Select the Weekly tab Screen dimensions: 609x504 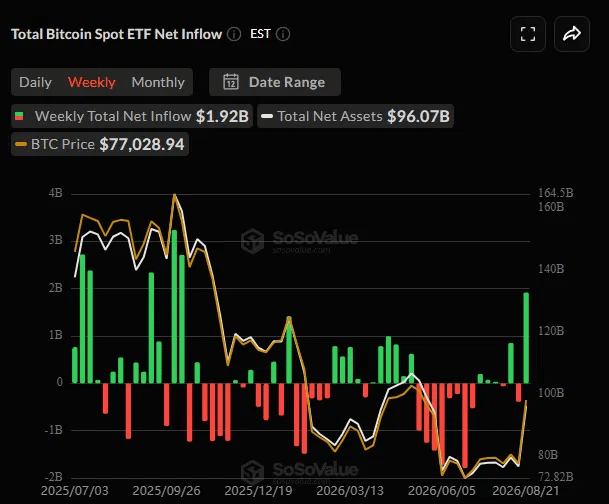coord(92,82)
